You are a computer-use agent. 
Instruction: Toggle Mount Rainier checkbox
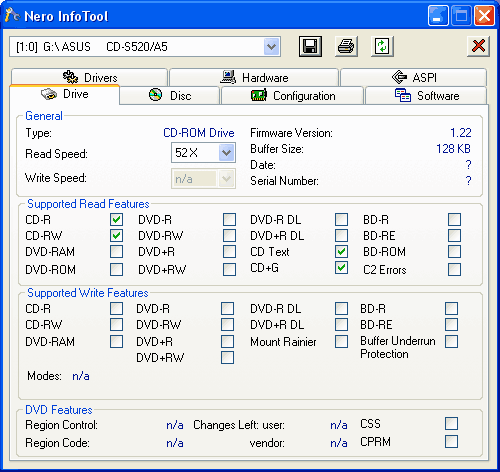(341, 341)
